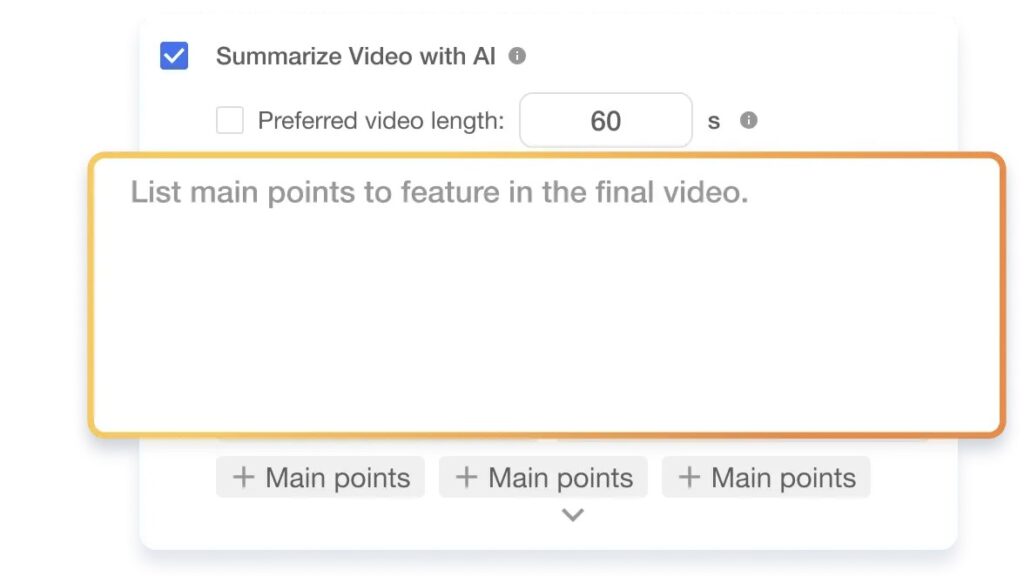Add a main point with the first Main points button
The height and width of the screenshot is (576, 1024).
(x=320, y=478)
